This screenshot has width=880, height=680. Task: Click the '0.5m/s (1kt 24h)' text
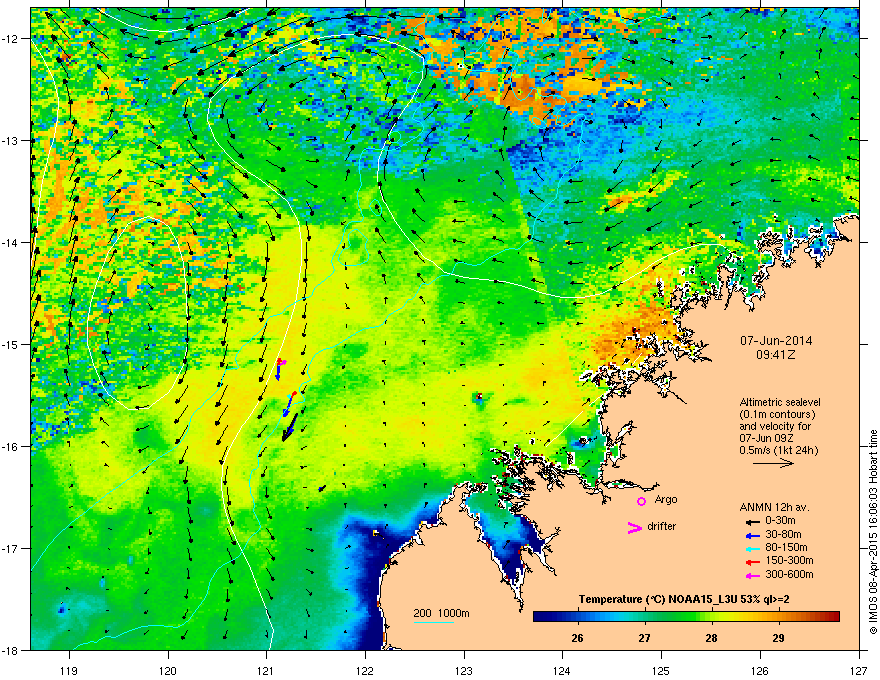pyautogui.click(x=778, y=450)
